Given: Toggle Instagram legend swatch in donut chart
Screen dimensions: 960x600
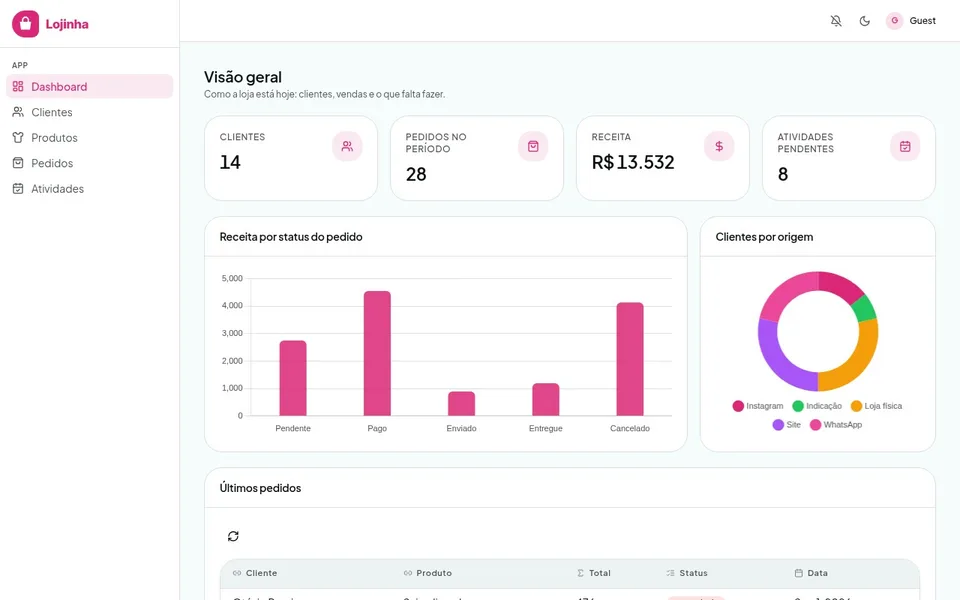Looking at the screenshot, I should [738, 406].
